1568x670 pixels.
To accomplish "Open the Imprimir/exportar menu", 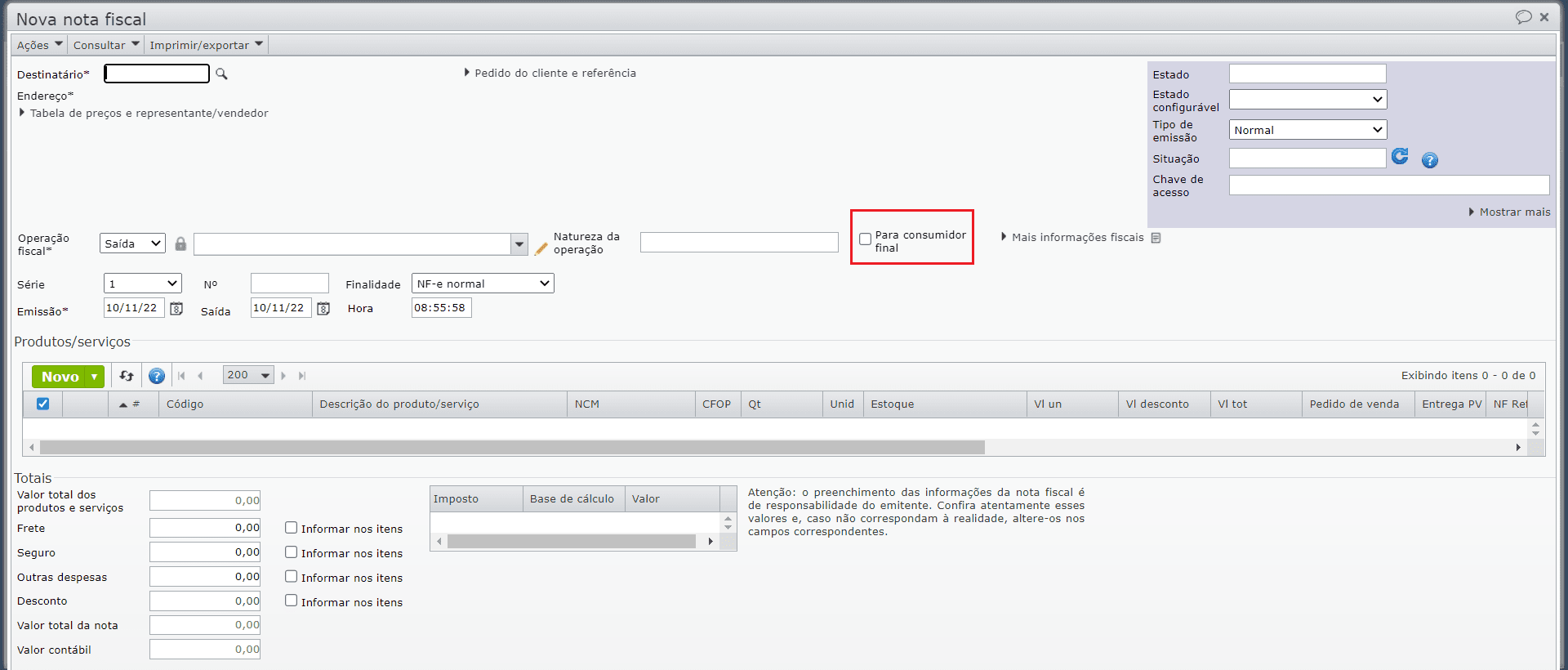I will [x=207, y=45].
